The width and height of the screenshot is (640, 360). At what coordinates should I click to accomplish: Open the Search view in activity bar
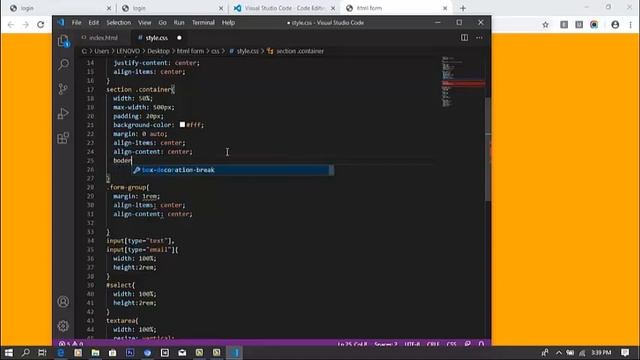(x=63, y=64)
